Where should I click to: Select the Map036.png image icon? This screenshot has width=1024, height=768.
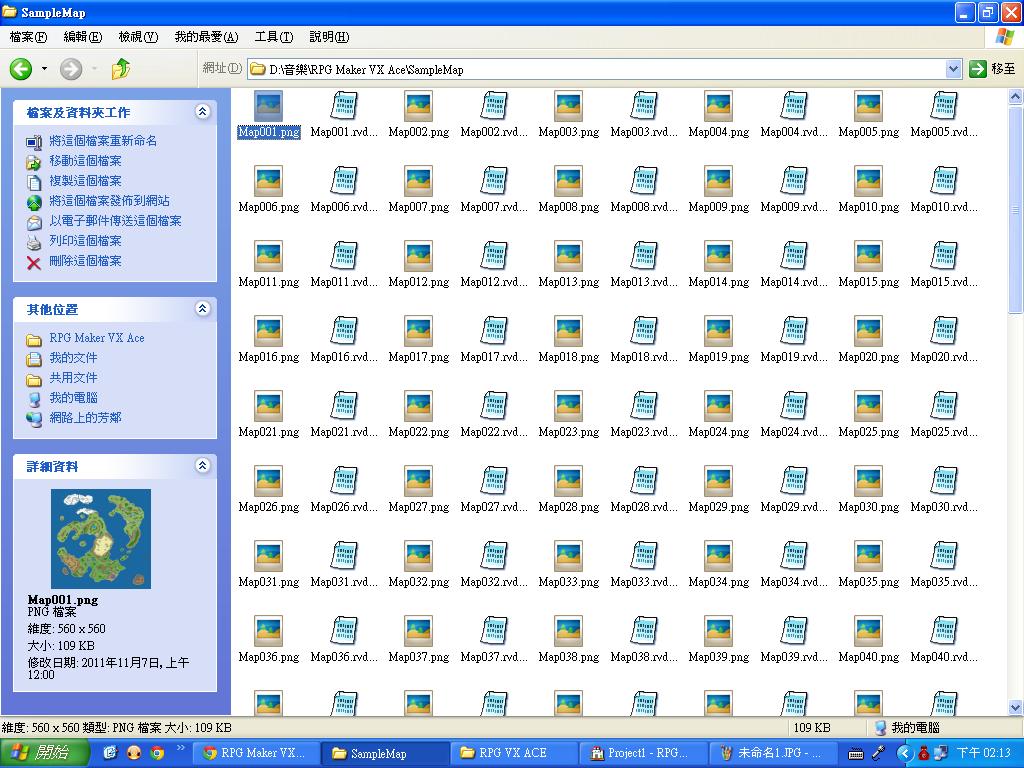coord(268,632)
